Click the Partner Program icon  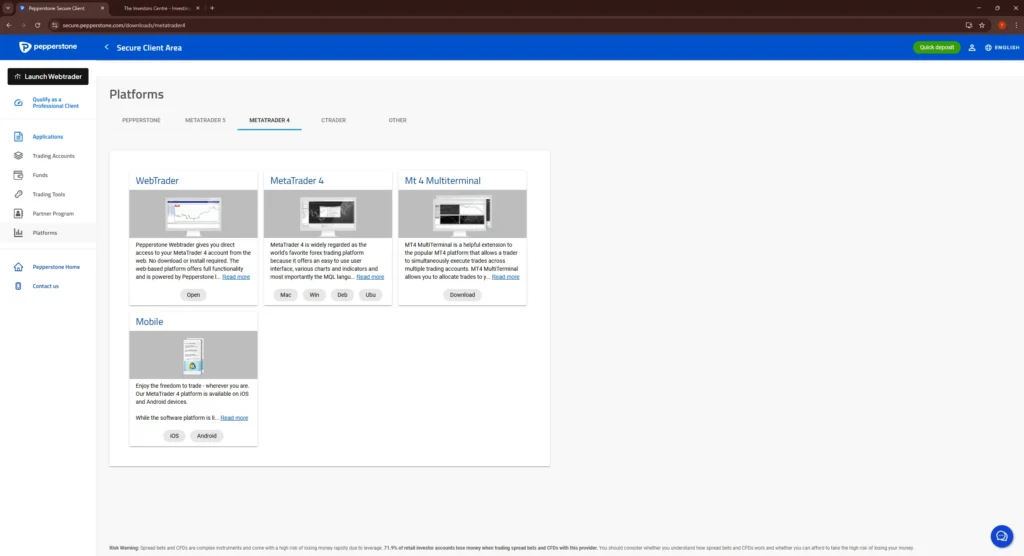pos(18,213)
